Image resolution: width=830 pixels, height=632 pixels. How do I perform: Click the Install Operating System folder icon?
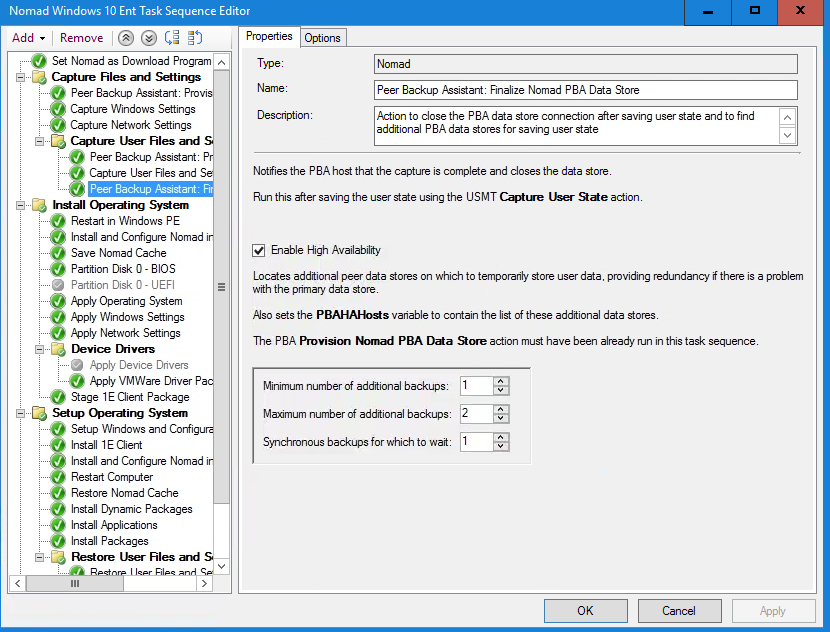pos(39,205)
